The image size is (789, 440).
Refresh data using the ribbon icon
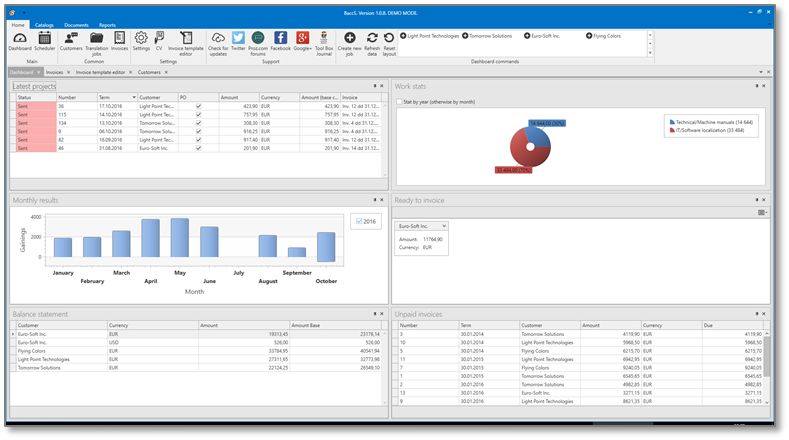[x=372, y=39]
